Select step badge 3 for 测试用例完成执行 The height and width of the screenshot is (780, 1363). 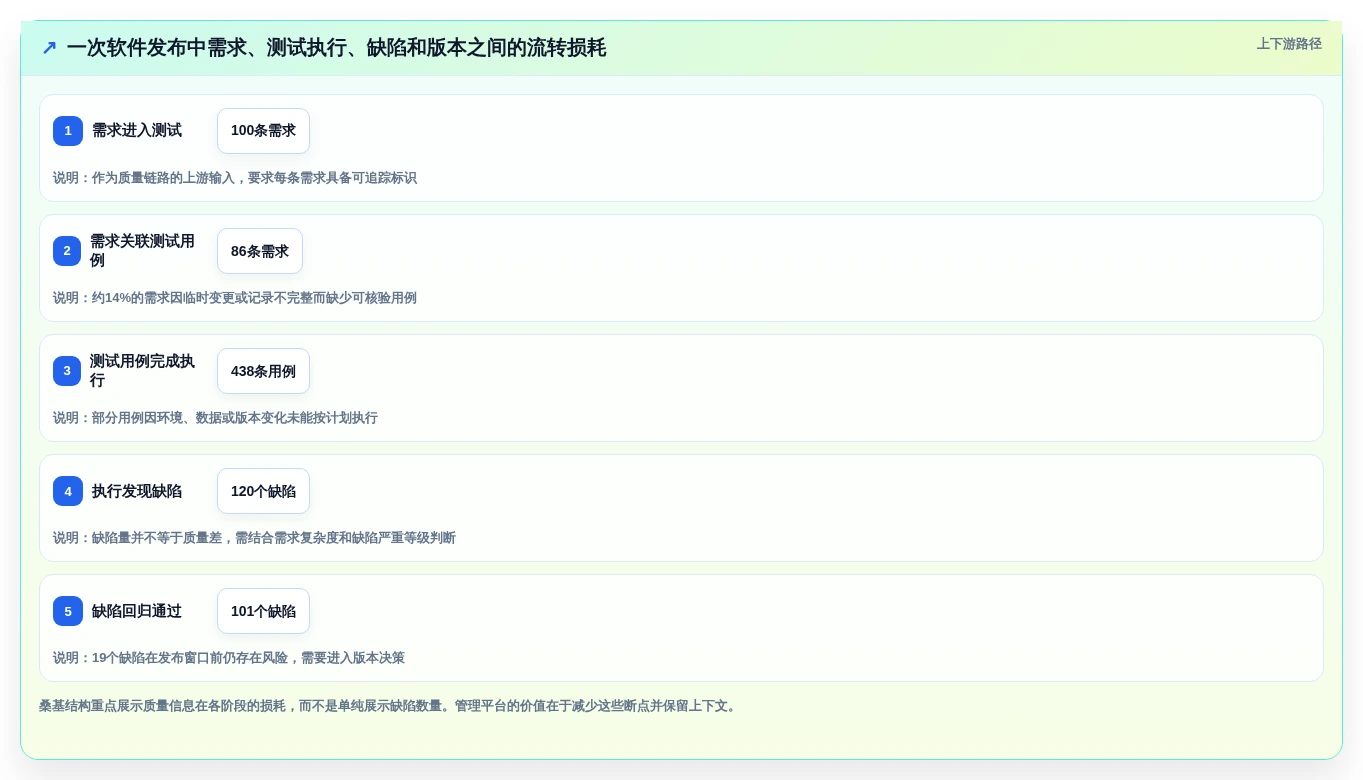[x=67, y=371]
